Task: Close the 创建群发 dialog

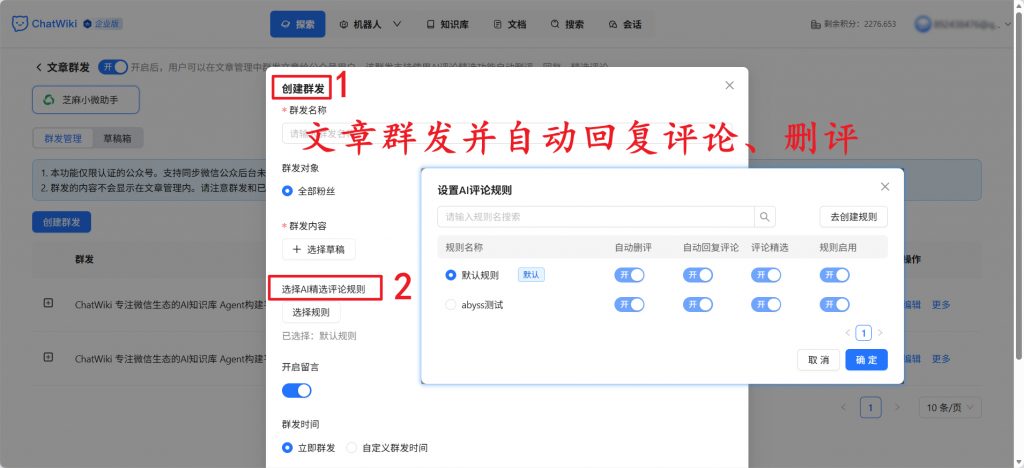Action: pyautogui.click(x=729, y=86)
